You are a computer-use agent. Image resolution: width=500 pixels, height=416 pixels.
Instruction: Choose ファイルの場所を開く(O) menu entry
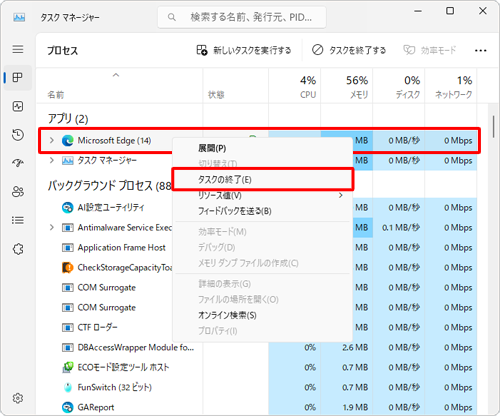(262, 299)
